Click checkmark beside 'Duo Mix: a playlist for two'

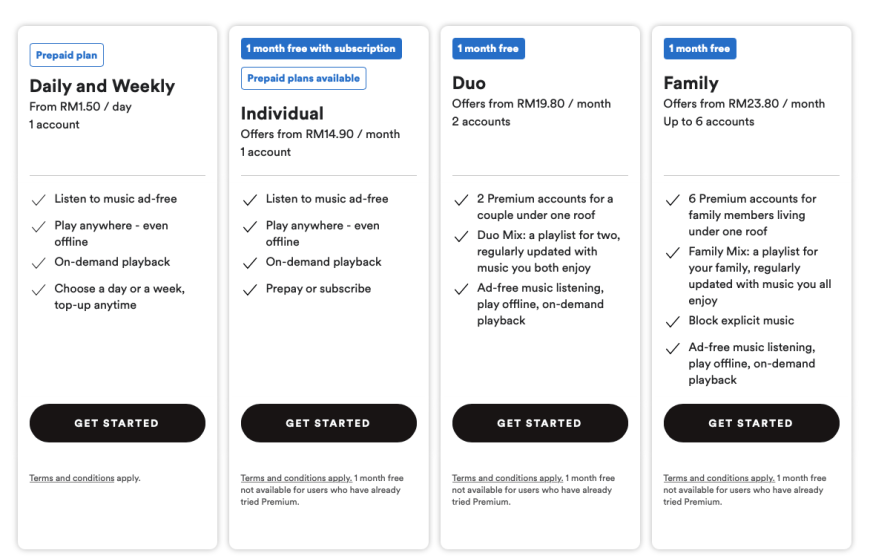(x=461, y=236)
